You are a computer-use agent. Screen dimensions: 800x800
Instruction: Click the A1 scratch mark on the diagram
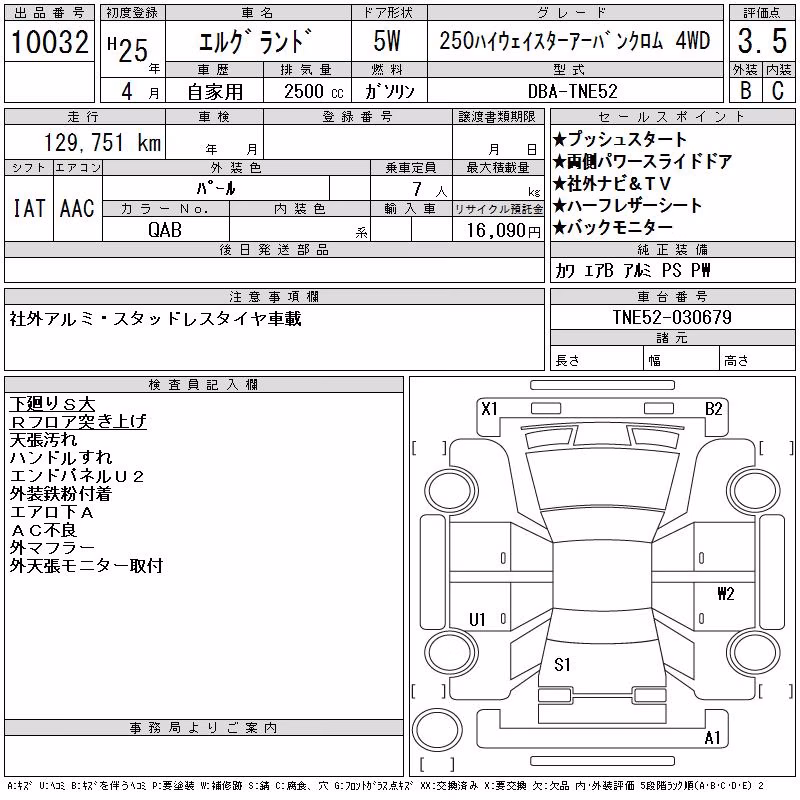pyautogui.click(x=712, y=738)
